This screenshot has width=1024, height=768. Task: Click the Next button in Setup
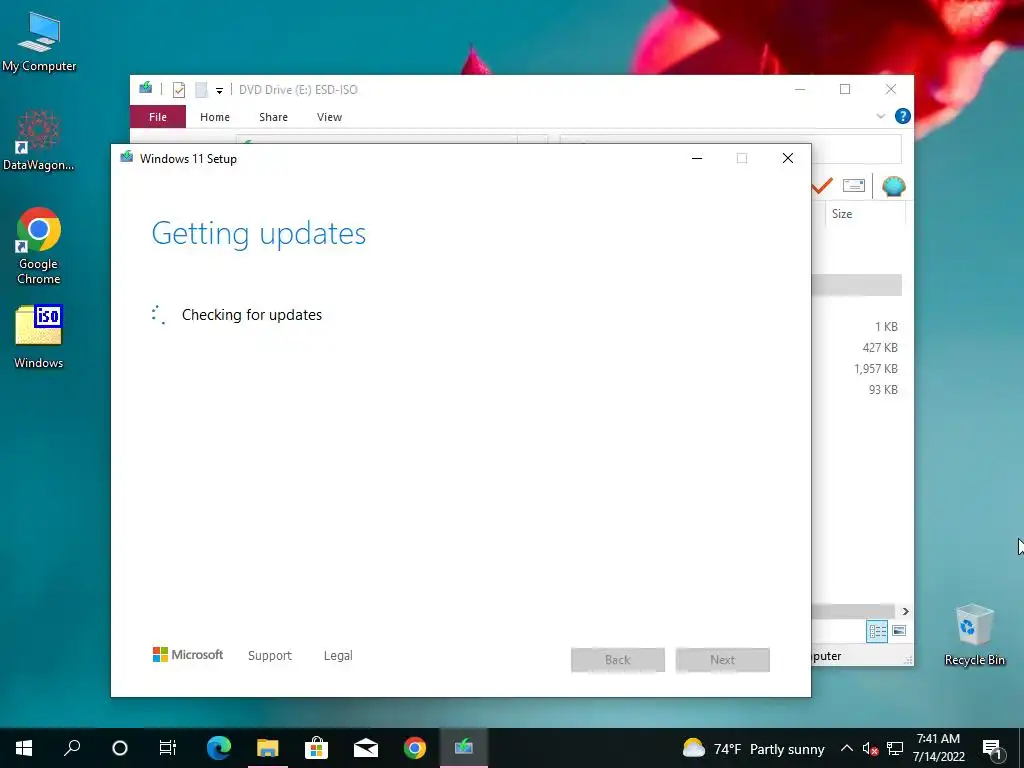722,660
